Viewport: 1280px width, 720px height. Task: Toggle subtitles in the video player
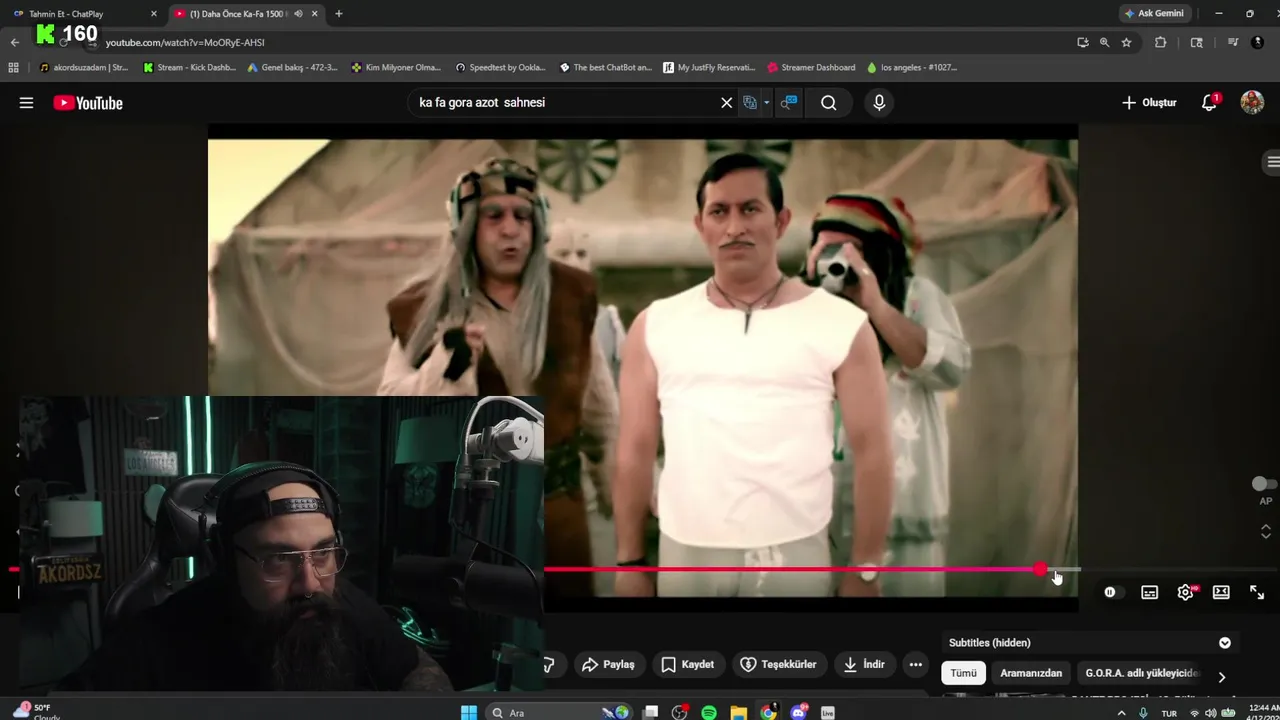click(x=1149, y=592)
